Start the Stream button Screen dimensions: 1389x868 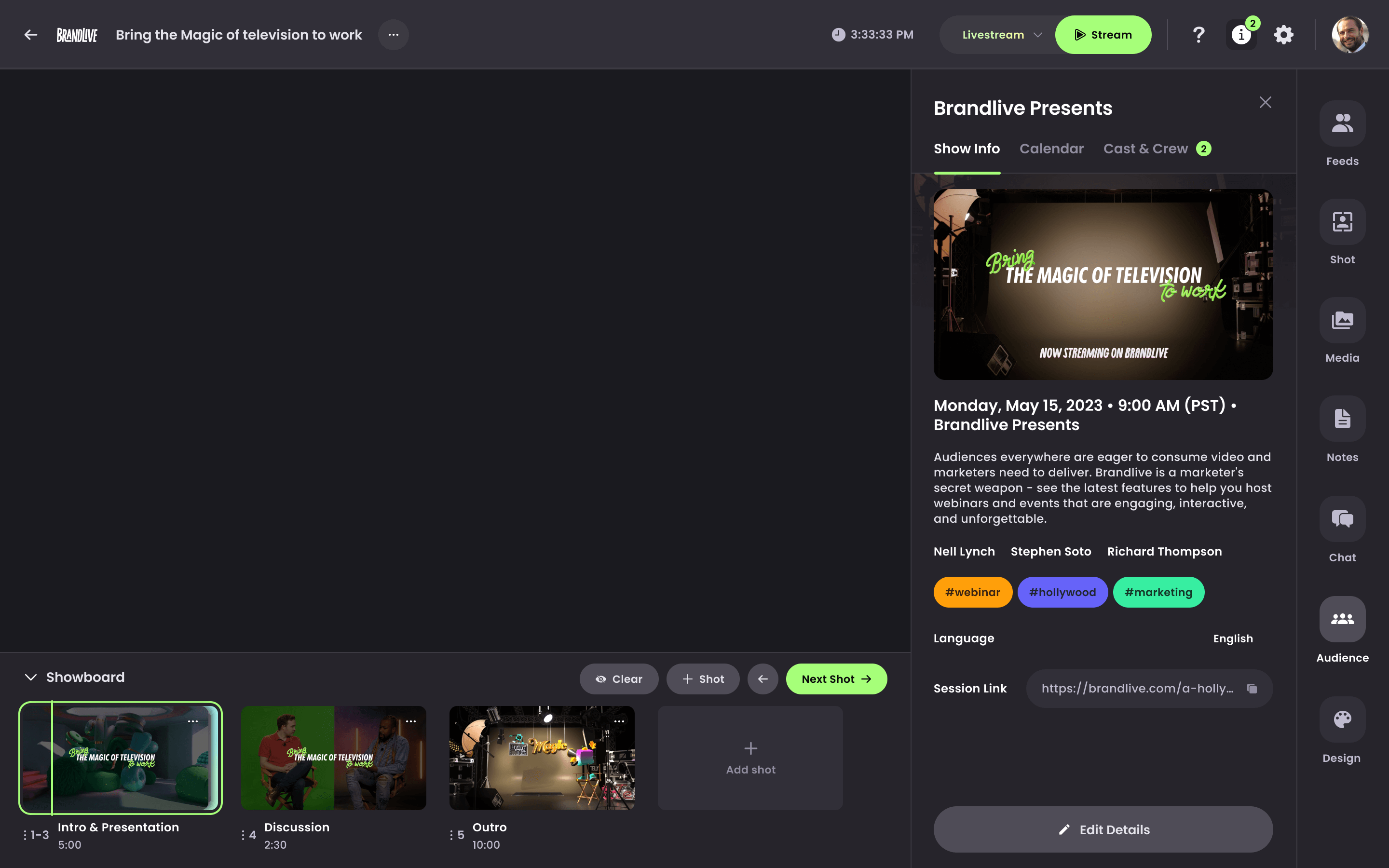click(x=1103, y=35)
